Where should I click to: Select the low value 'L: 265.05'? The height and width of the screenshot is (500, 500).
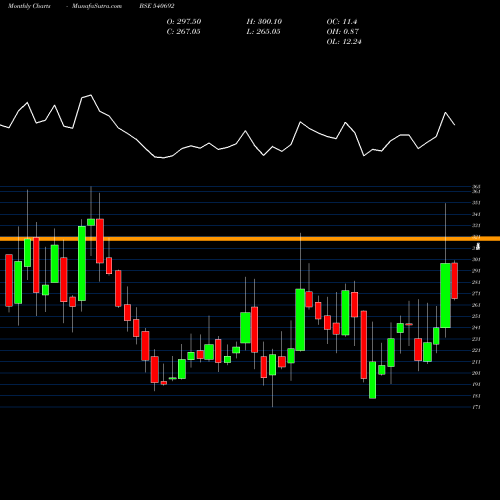263,32
